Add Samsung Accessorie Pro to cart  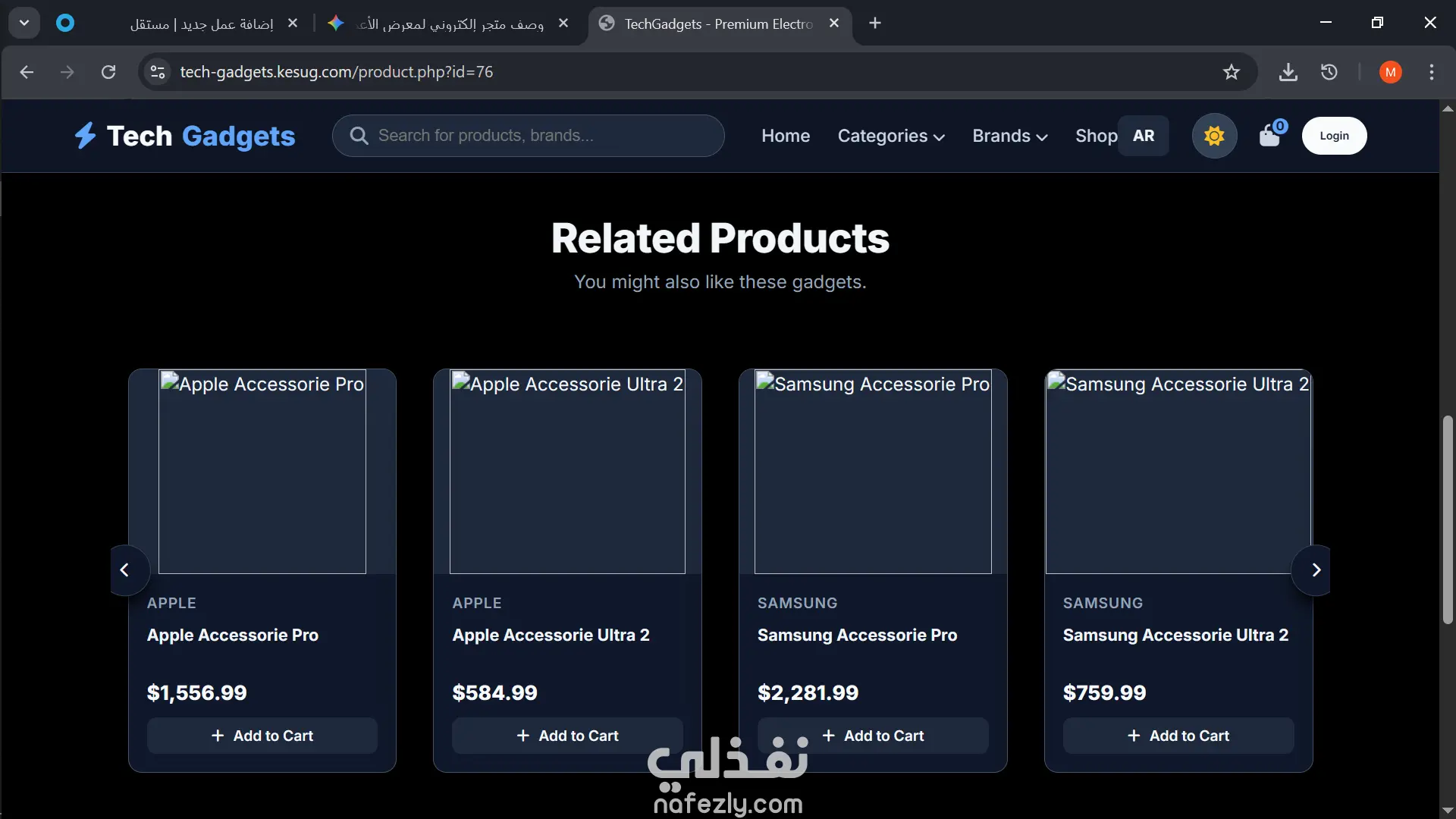(x=873, y=736)
